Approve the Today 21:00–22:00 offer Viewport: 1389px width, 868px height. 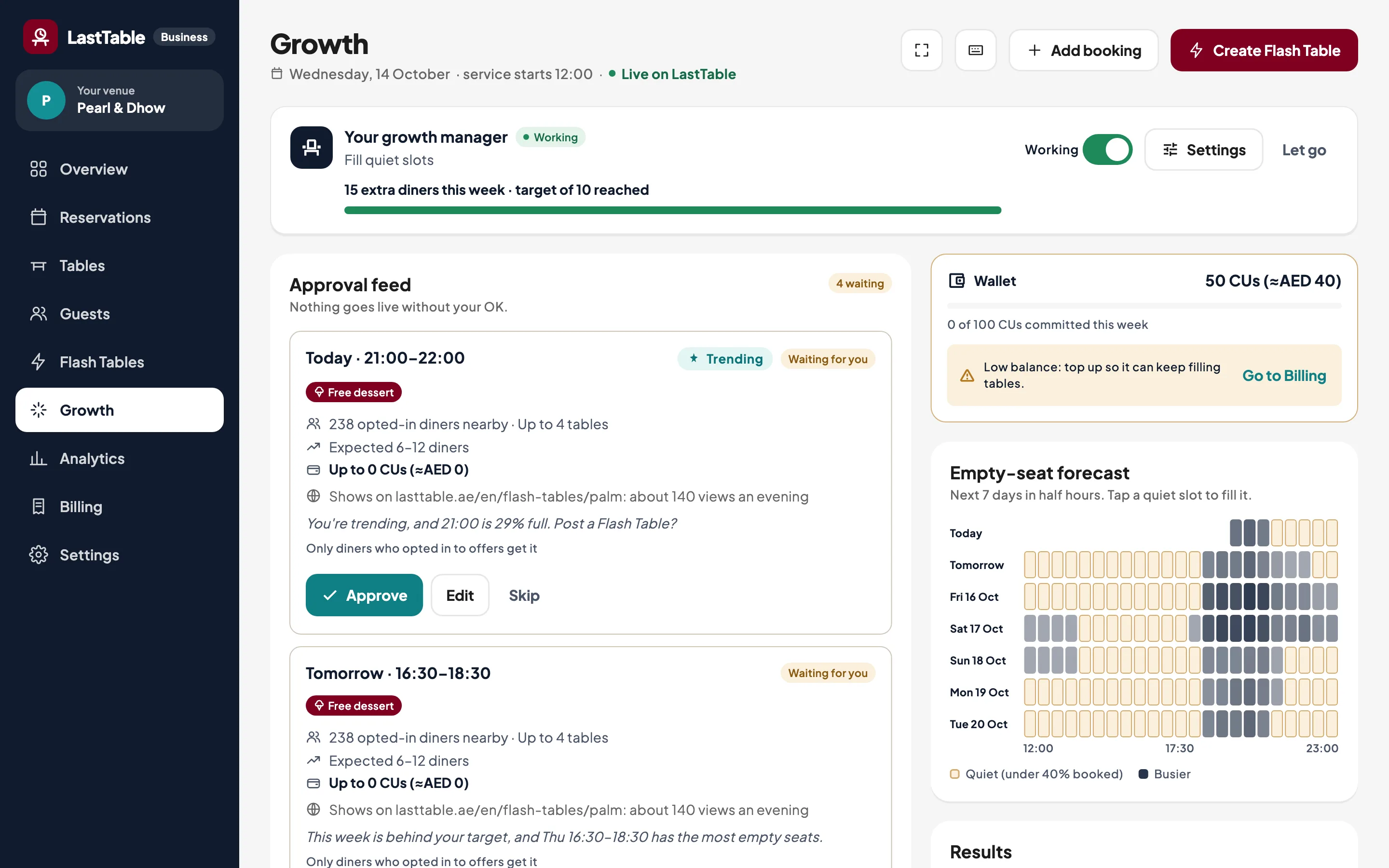click(364, 596)
